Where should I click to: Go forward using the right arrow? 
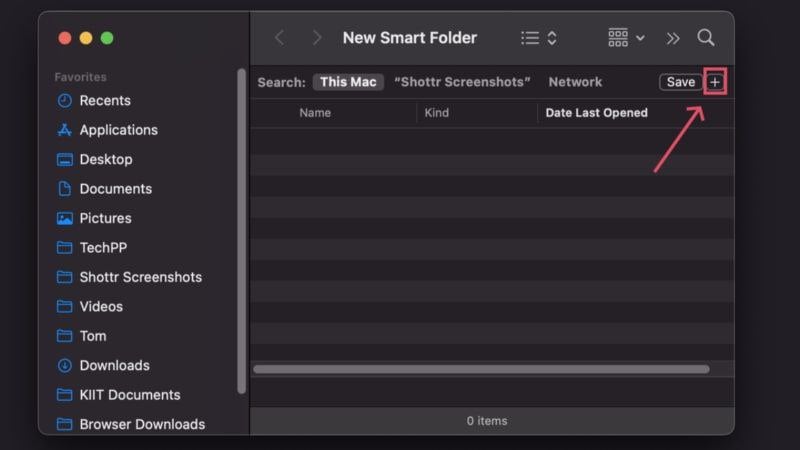317,38
